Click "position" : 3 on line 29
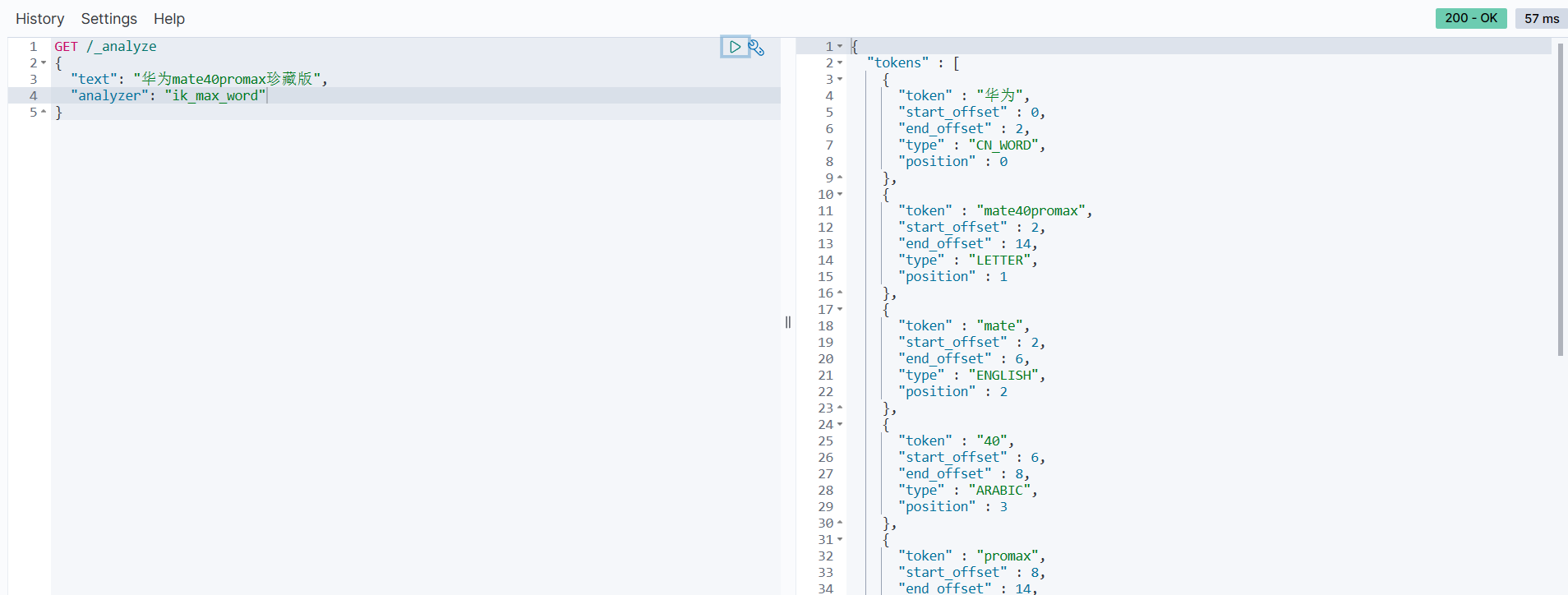Image resolution: width=1568 pixels, height=595 pixels. pos(952,507)
